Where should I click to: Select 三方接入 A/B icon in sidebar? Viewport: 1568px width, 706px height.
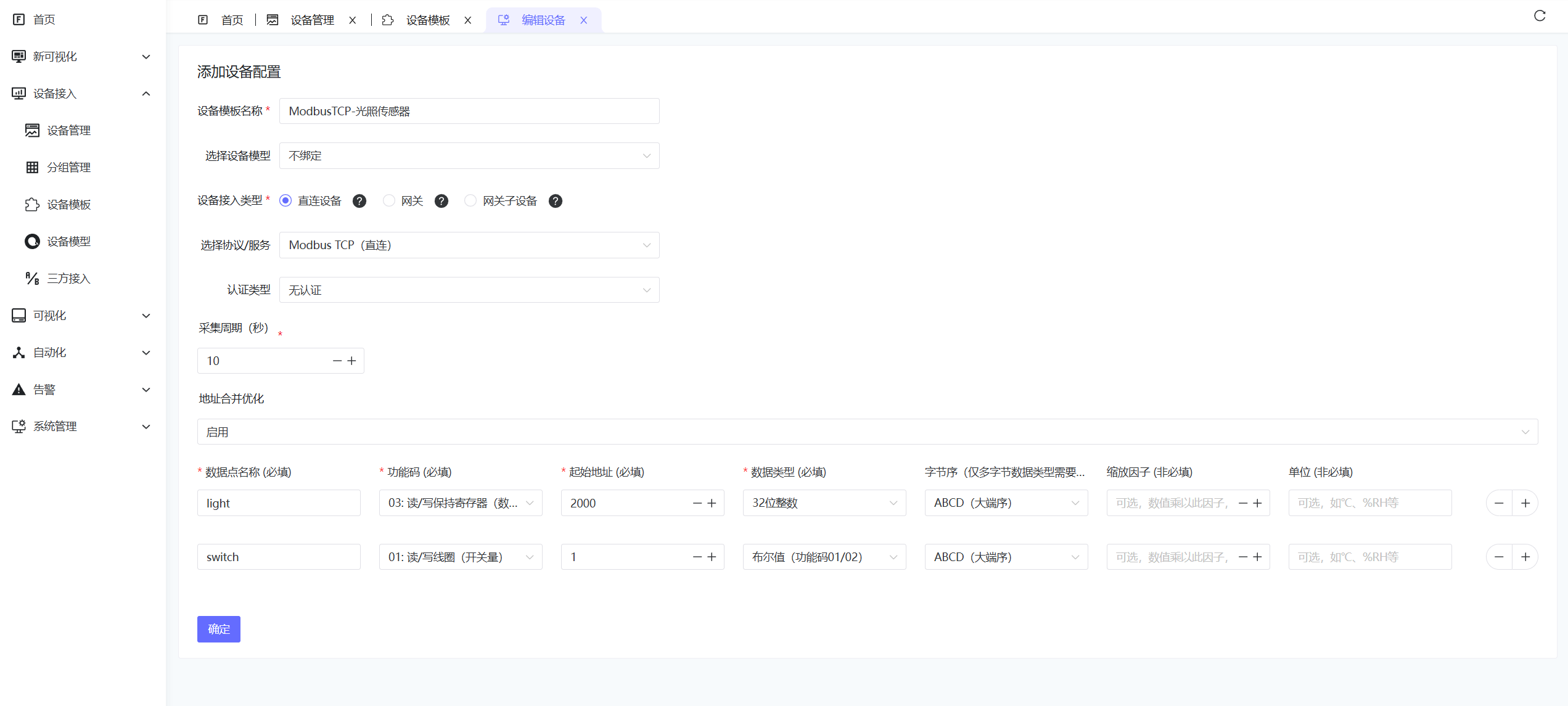pos(32,278)
